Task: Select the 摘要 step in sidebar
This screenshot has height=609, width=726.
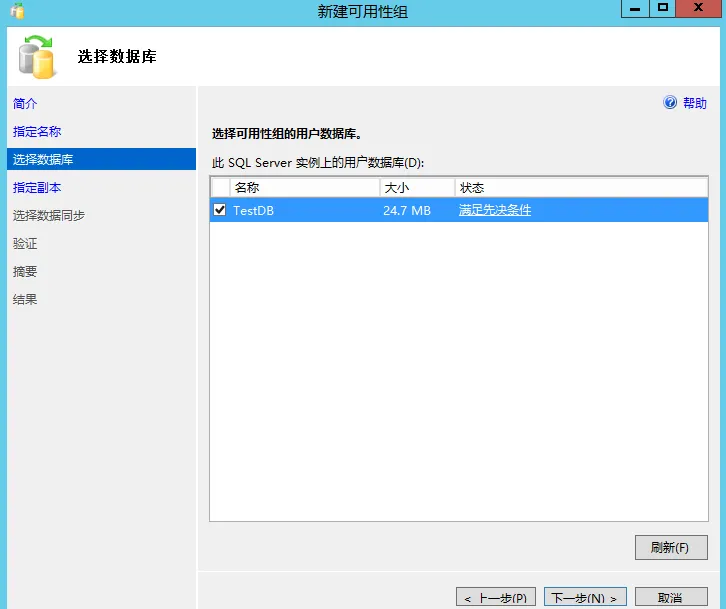Action: pyautogui.click(x=25, y=271)
